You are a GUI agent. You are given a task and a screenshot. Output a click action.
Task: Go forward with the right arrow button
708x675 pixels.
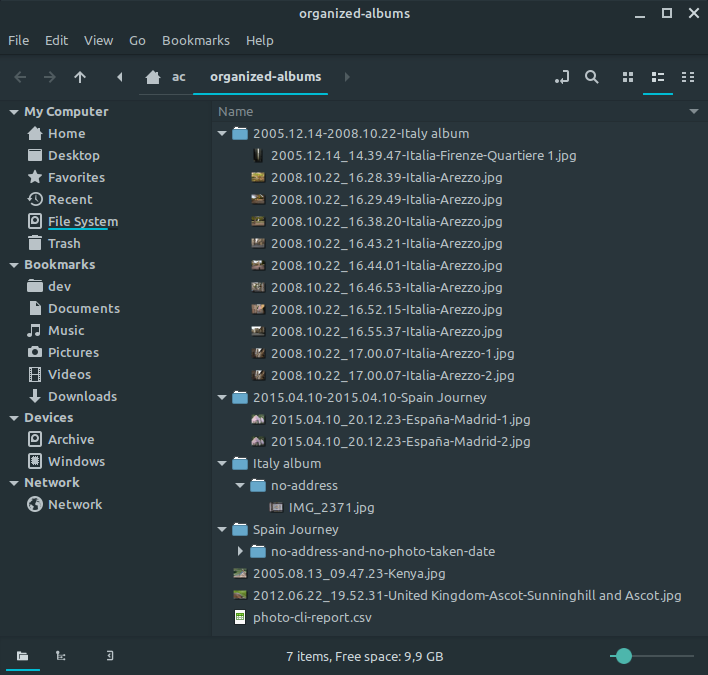(x=50, y=77)
